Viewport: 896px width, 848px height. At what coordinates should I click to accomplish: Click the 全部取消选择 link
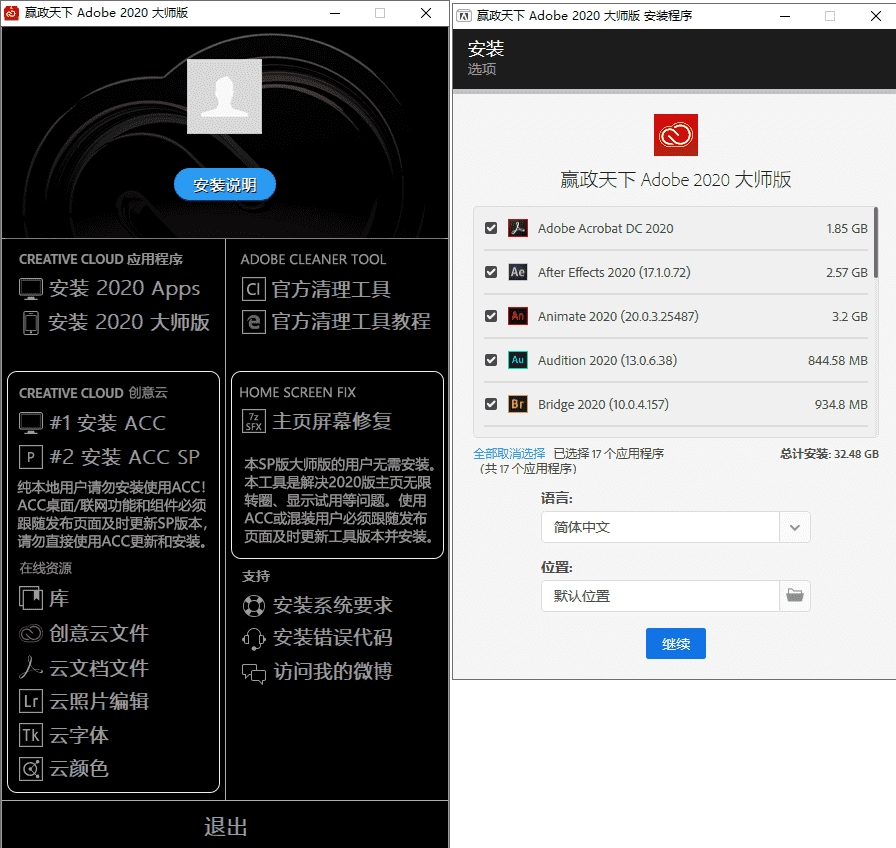point(509,454)
